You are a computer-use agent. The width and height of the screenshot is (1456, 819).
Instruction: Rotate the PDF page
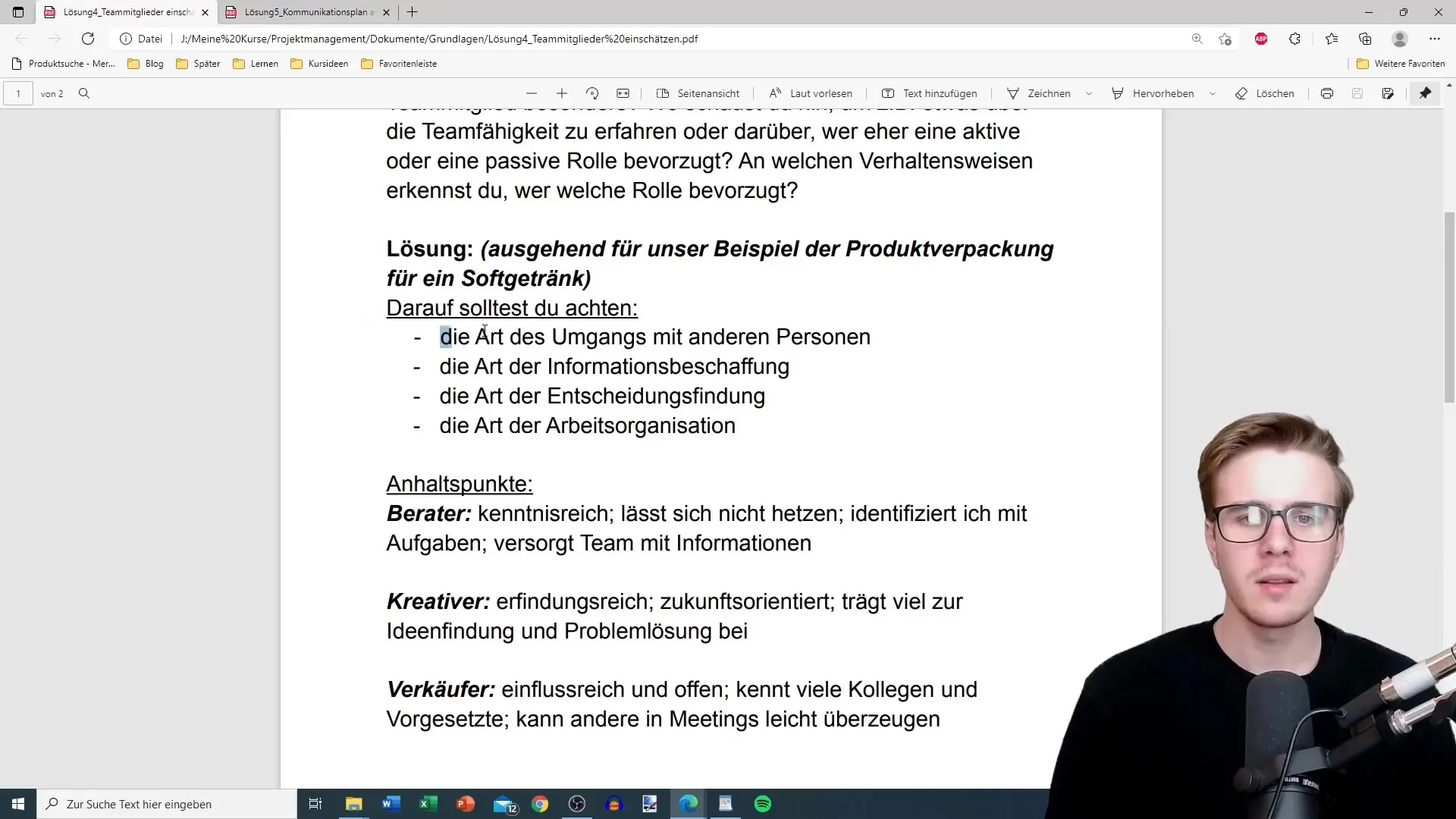point(592,93)
